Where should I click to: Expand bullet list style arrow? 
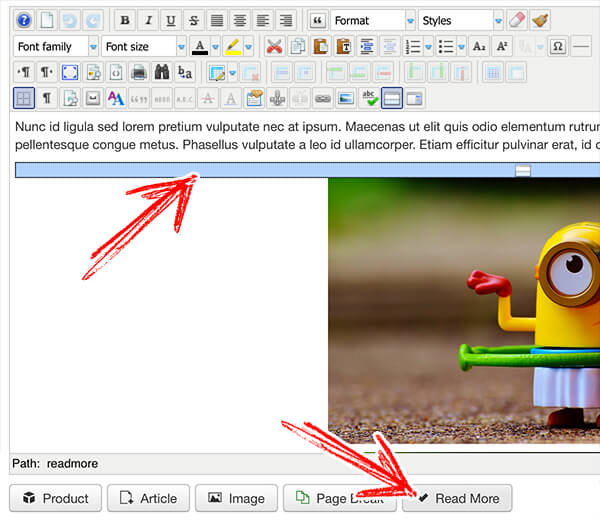[x=461, y=47]
